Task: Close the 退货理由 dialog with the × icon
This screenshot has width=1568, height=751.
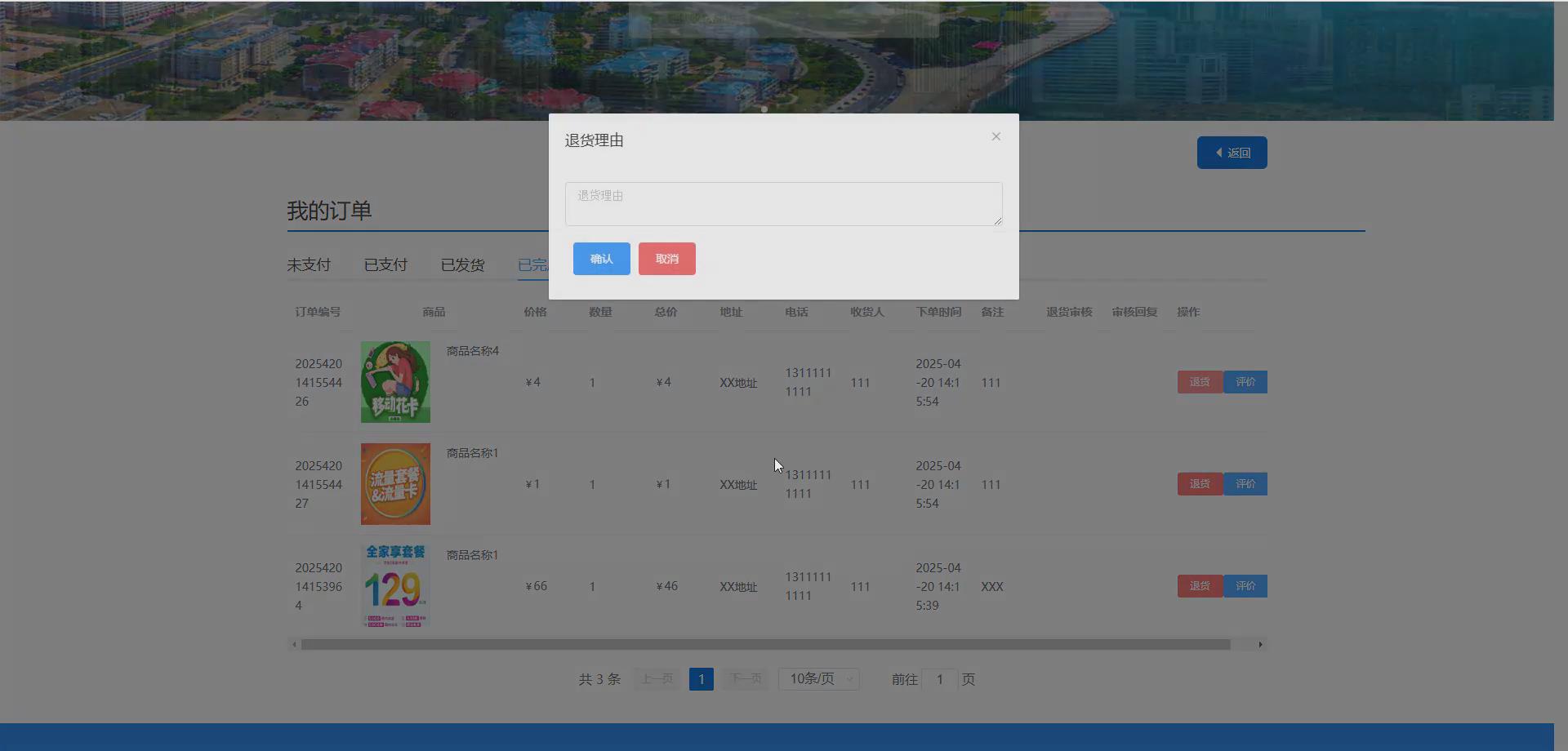Action: click(996, 136)
